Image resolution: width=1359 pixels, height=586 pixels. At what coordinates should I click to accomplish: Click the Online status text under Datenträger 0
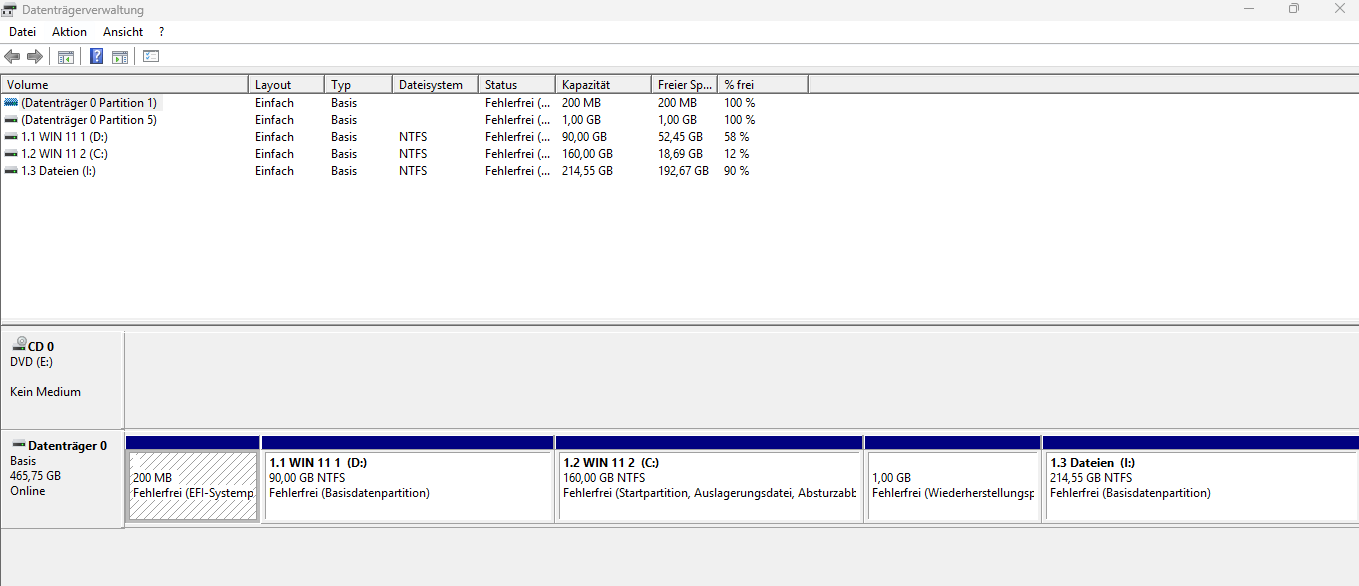coord(27,491)
